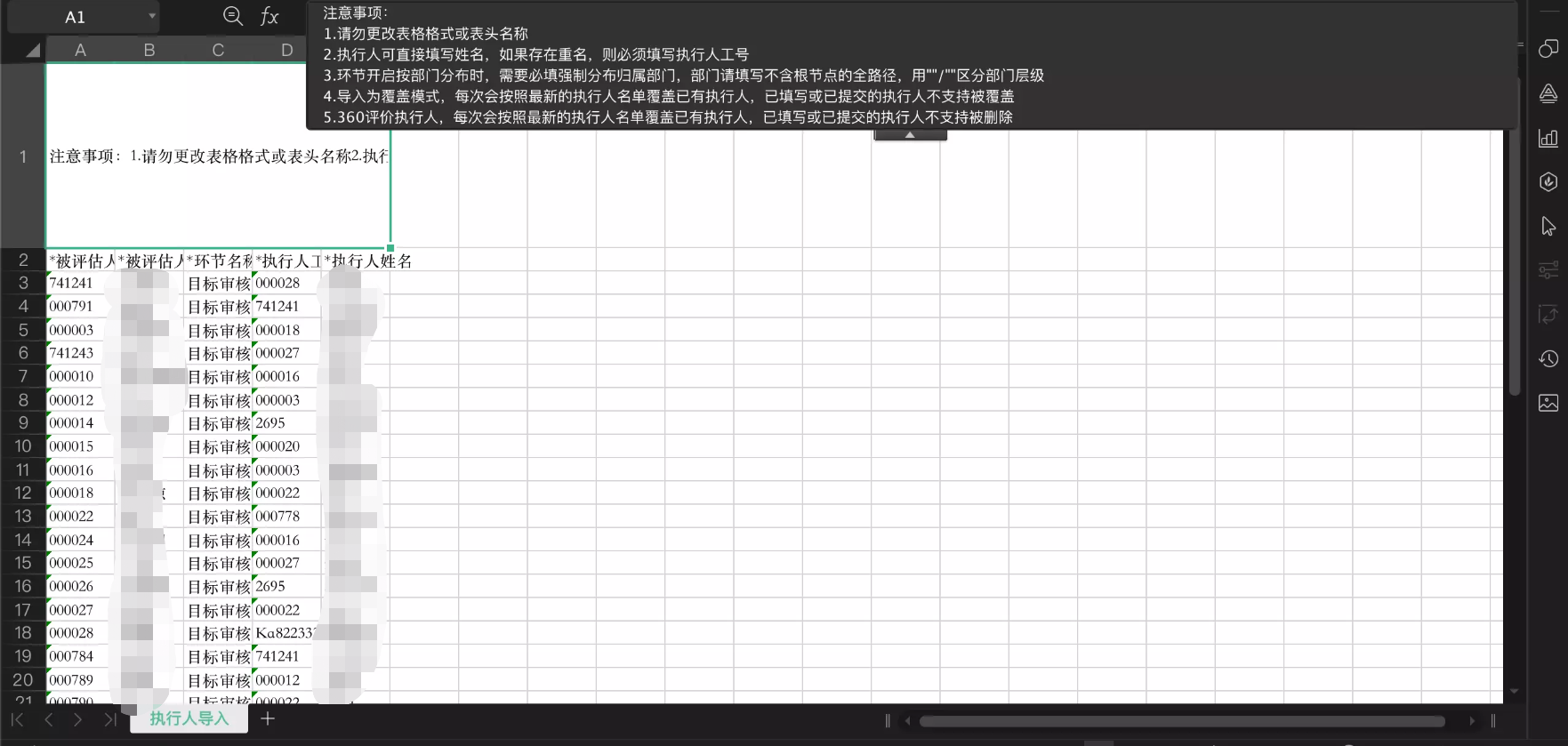Click the hexagon leaf icon in sidebar
Screen dimensions: 1568x746
tap(1548, 181)
